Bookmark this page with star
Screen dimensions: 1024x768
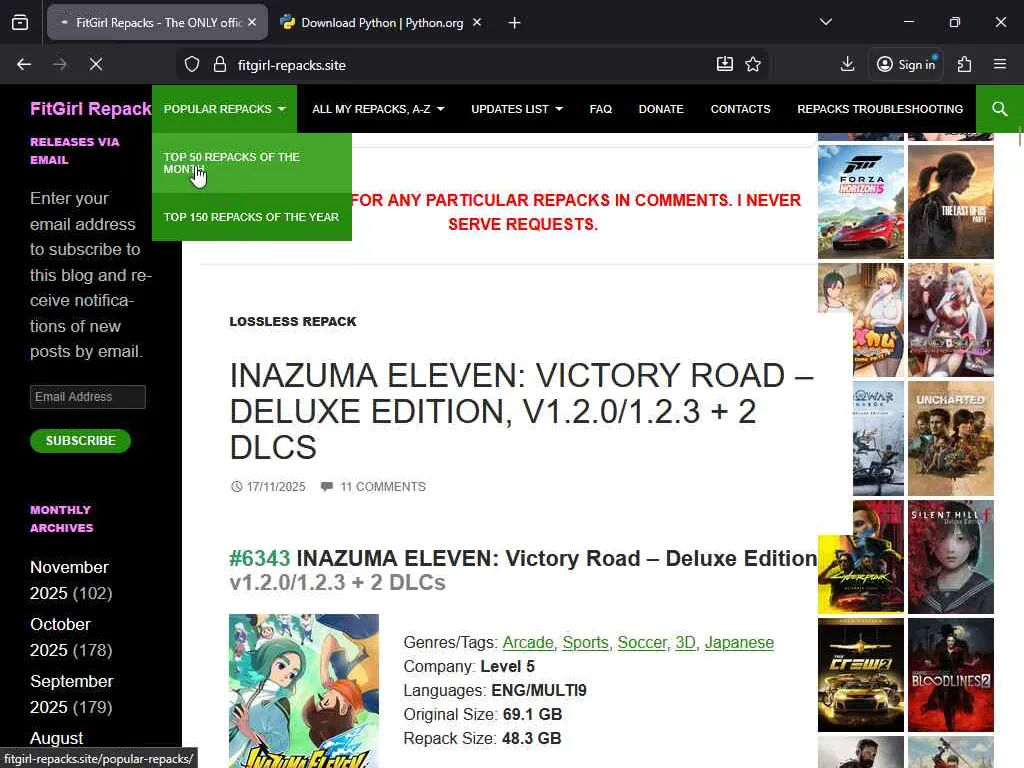point(753,64)
